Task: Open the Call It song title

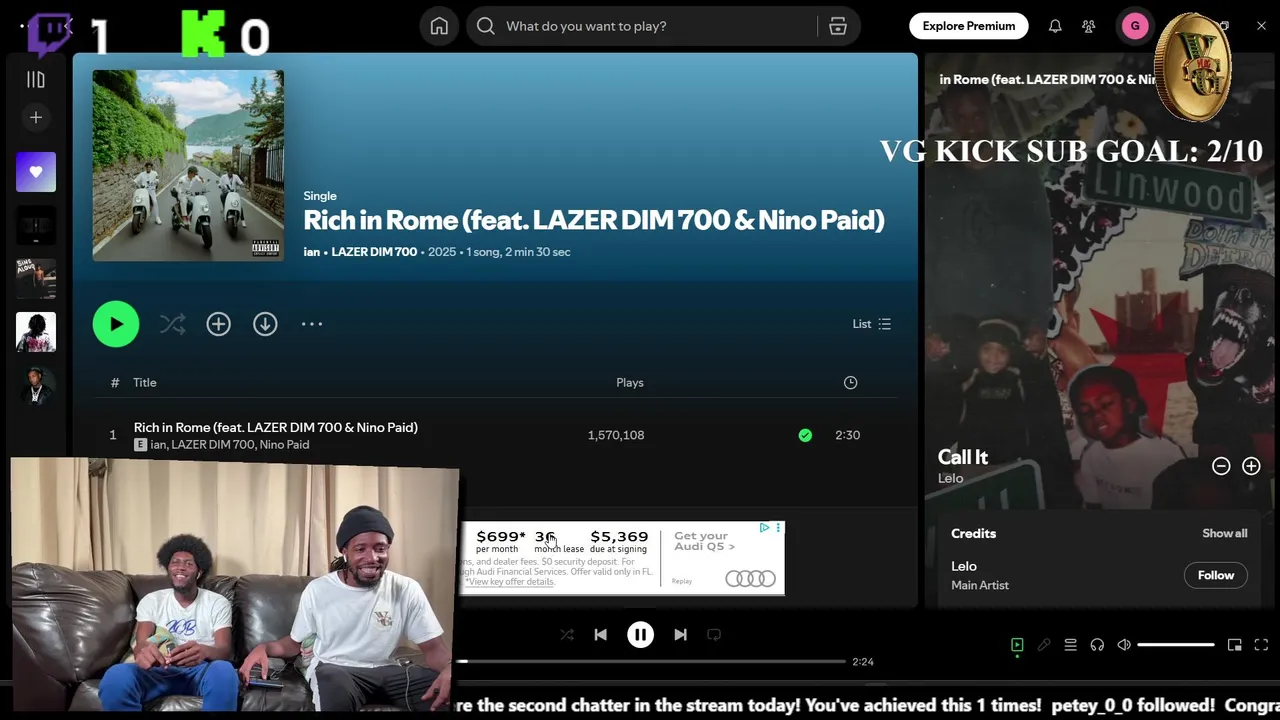Action: click(963, 457)
